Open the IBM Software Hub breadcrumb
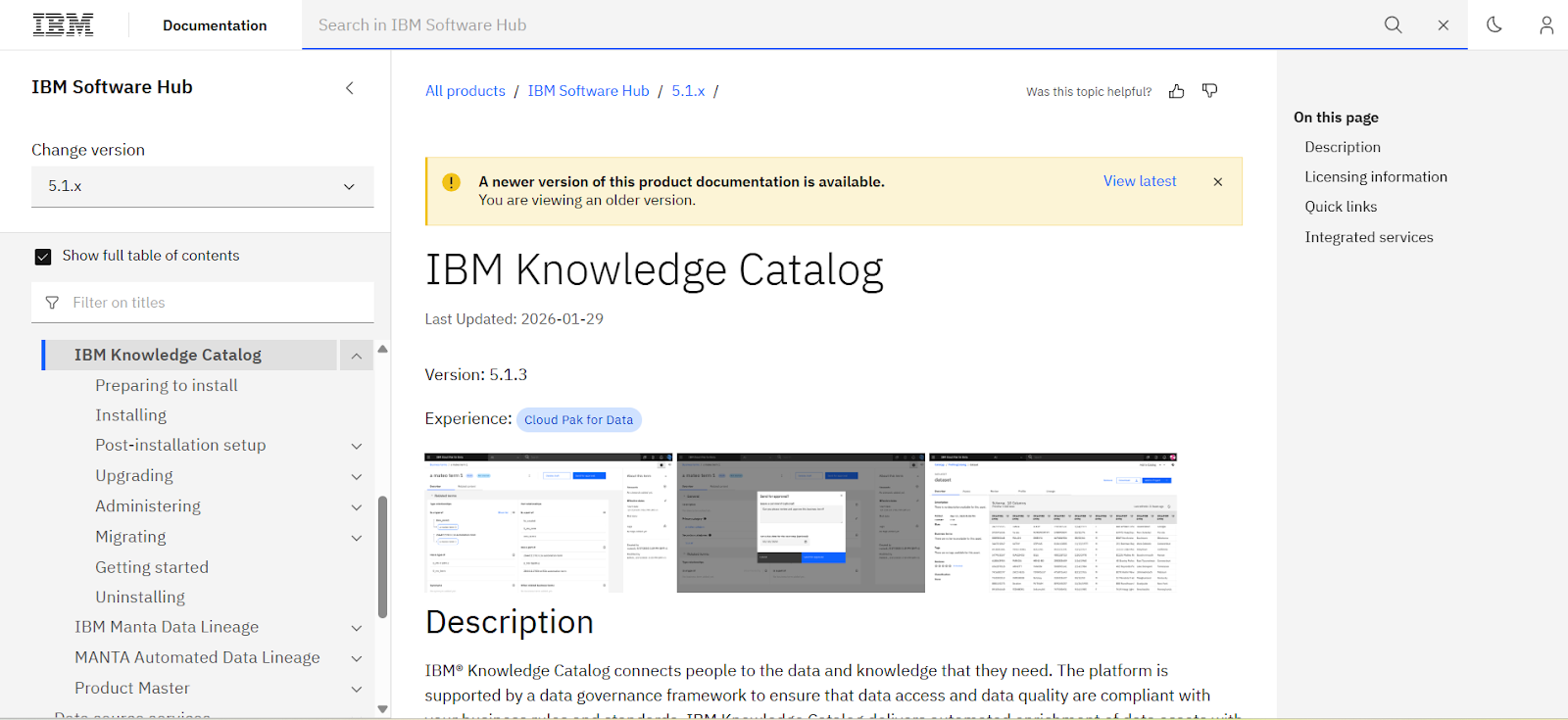The image size is (1568, 720). point(588,91)
